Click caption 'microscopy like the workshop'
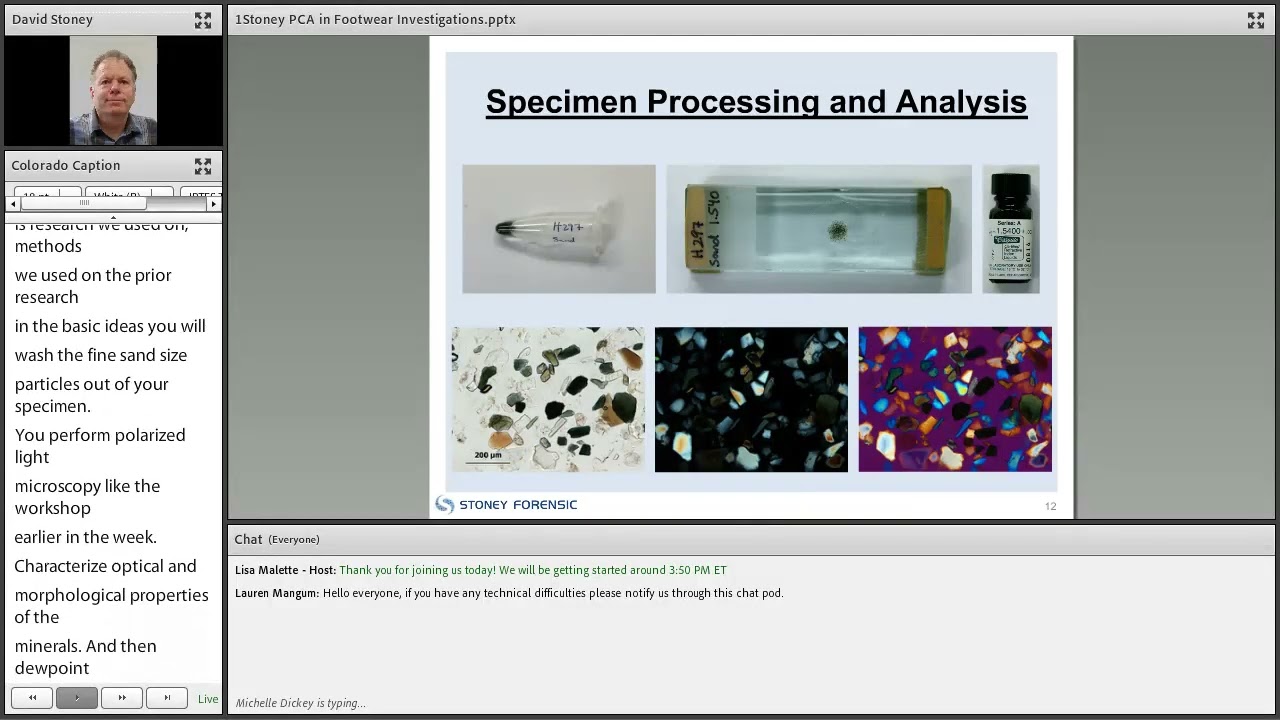This screenshot has height=720, width=1280. [x=87, y=497]
